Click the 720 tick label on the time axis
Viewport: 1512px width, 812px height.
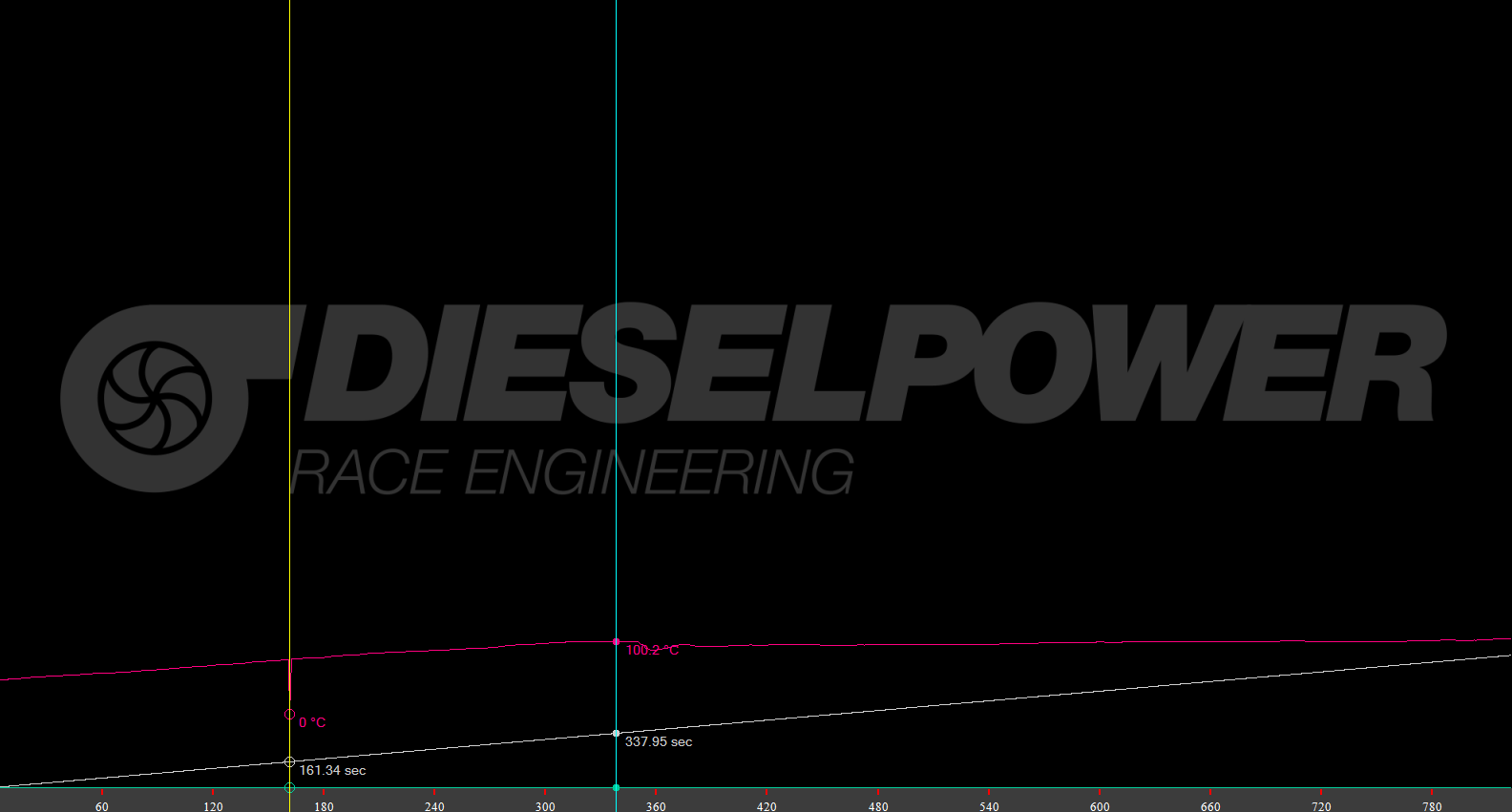tap(1321, 806)
